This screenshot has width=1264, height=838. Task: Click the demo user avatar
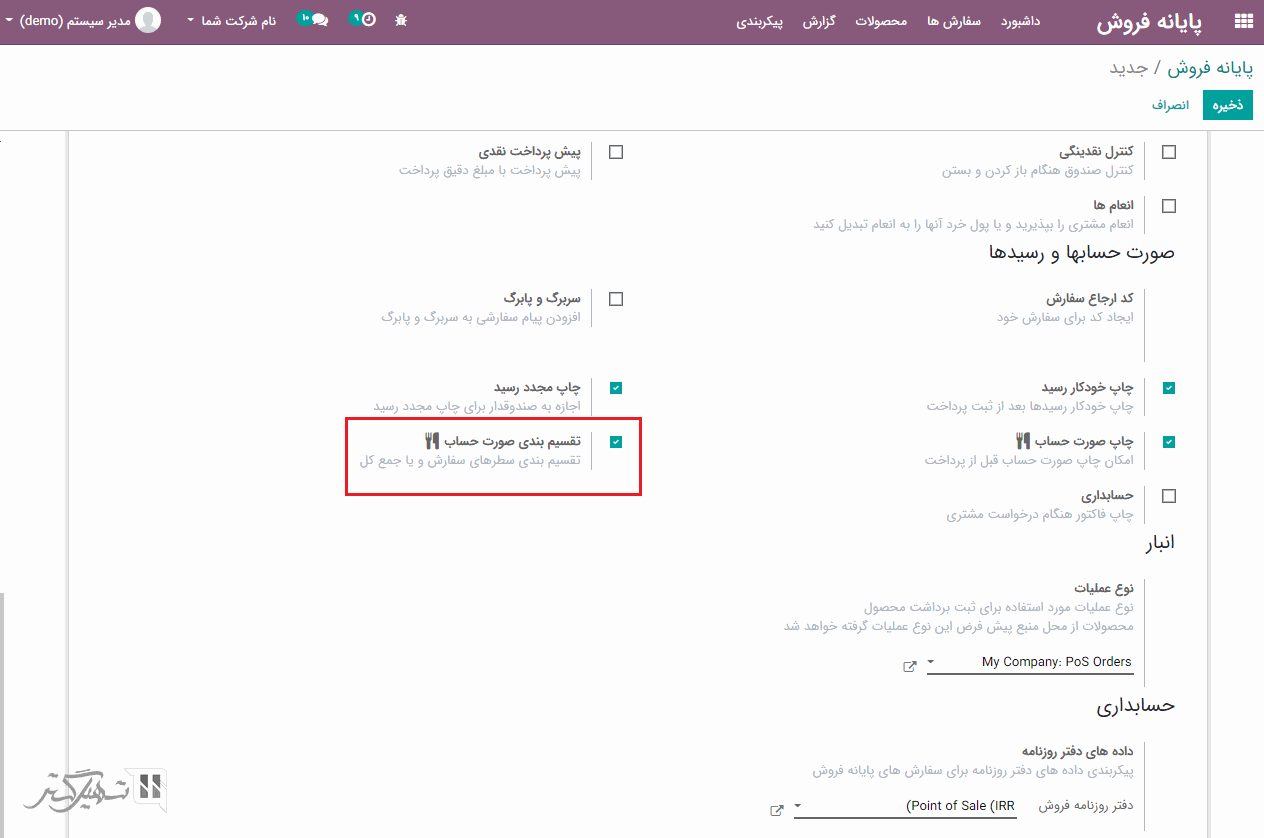coord(148,20)
